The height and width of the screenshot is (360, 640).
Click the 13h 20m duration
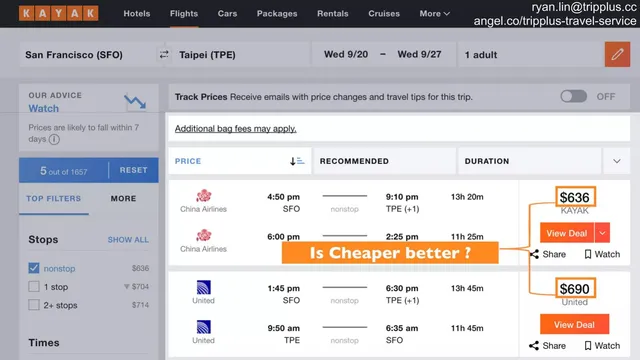tap(467, 197)
